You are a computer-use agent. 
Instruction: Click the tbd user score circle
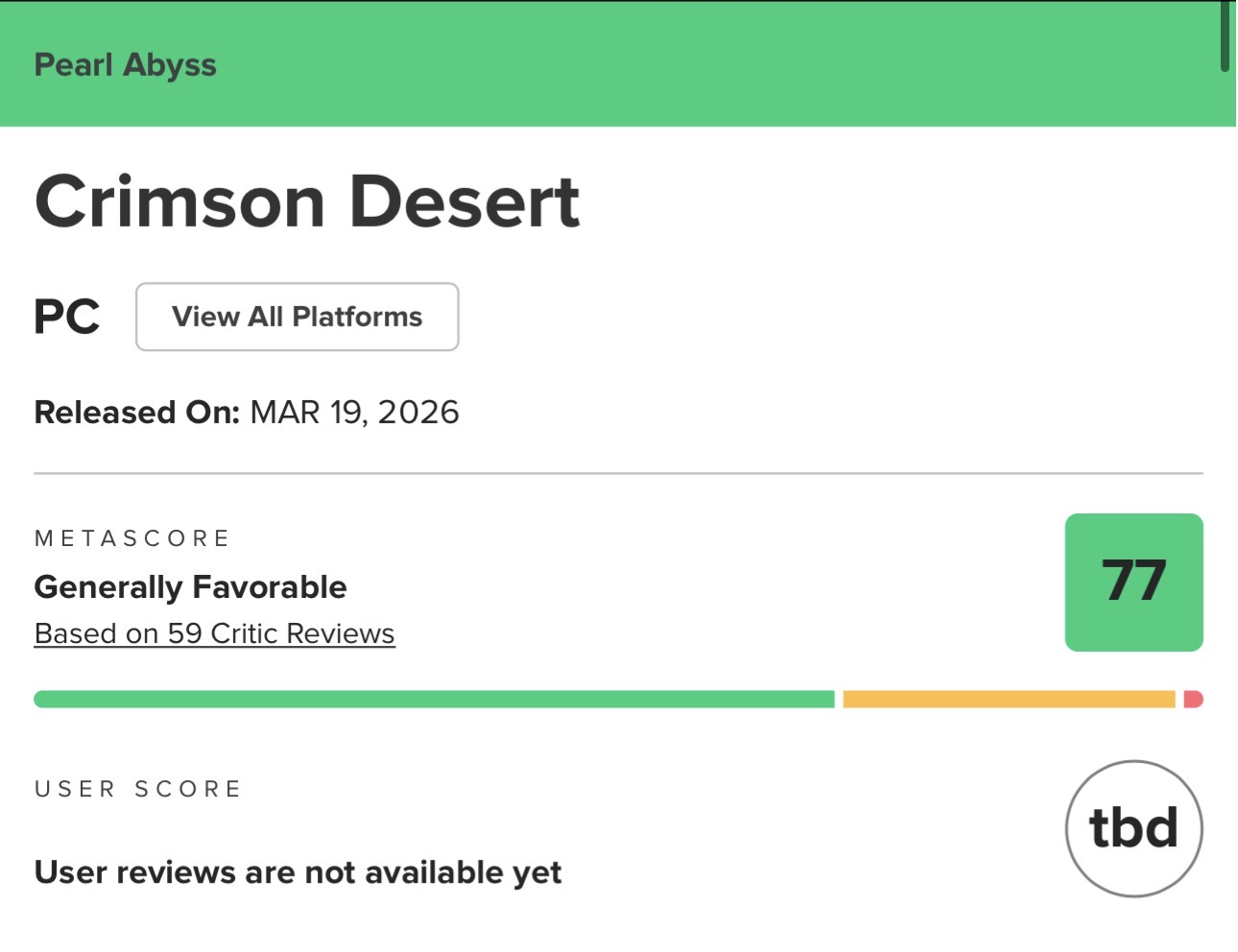pos(1133,828)
